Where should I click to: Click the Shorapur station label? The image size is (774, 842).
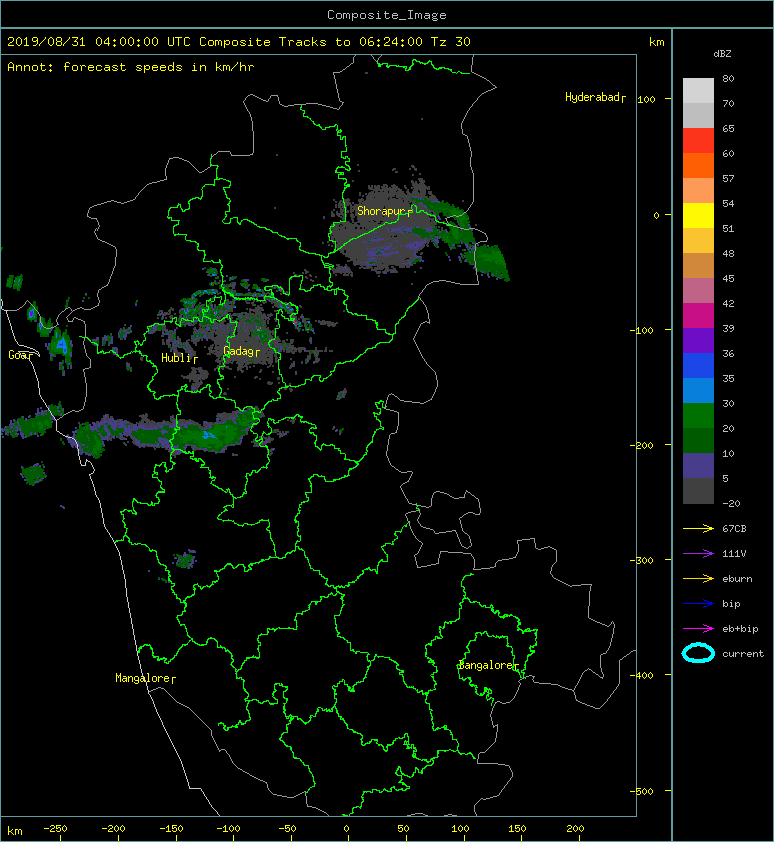pyautogui.click(x=384, y=211)
